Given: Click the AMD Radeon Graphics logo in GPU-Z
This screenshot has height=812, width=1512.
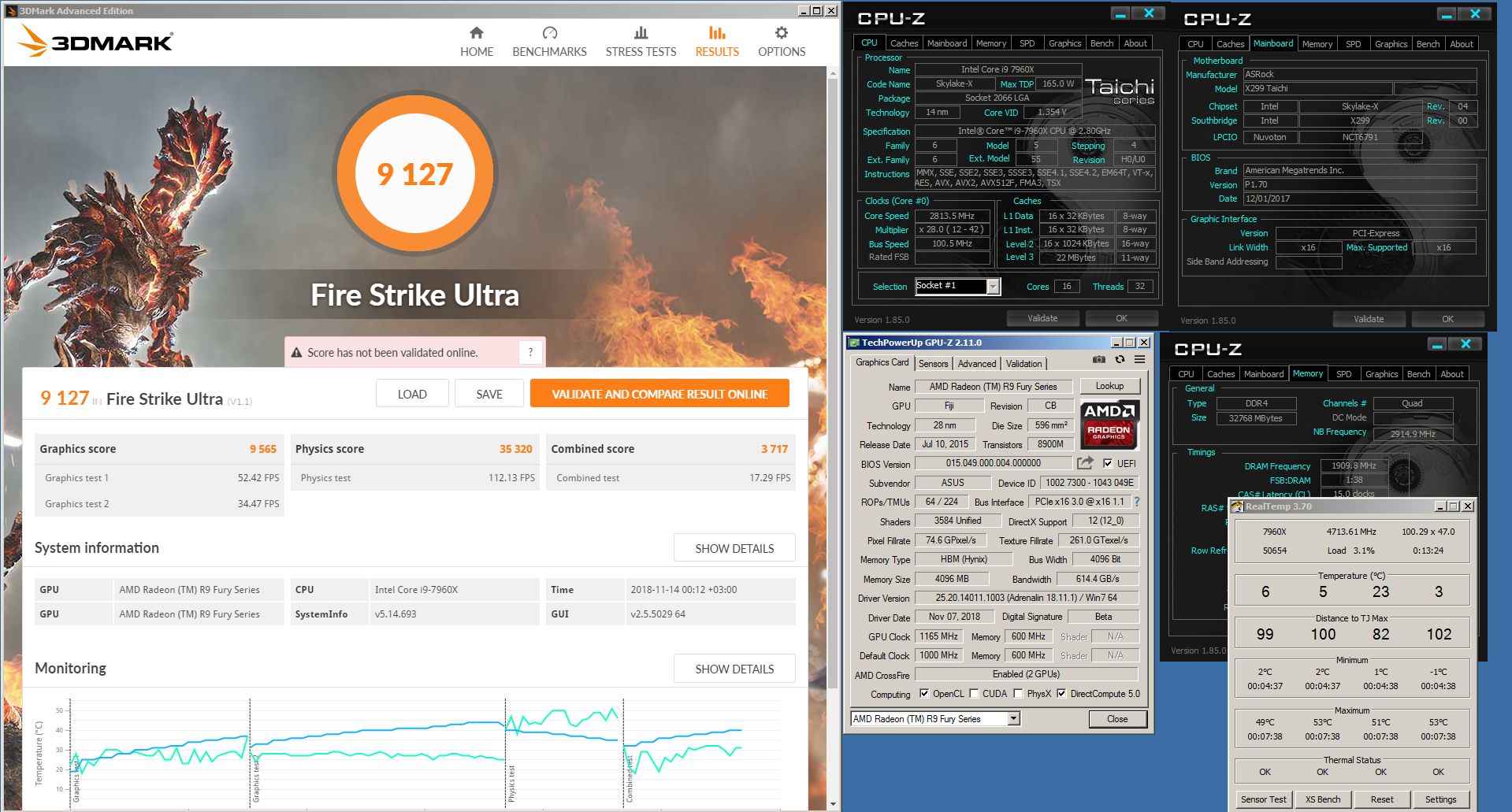Looking at the screenshot, I should (x=1109, y=425).
